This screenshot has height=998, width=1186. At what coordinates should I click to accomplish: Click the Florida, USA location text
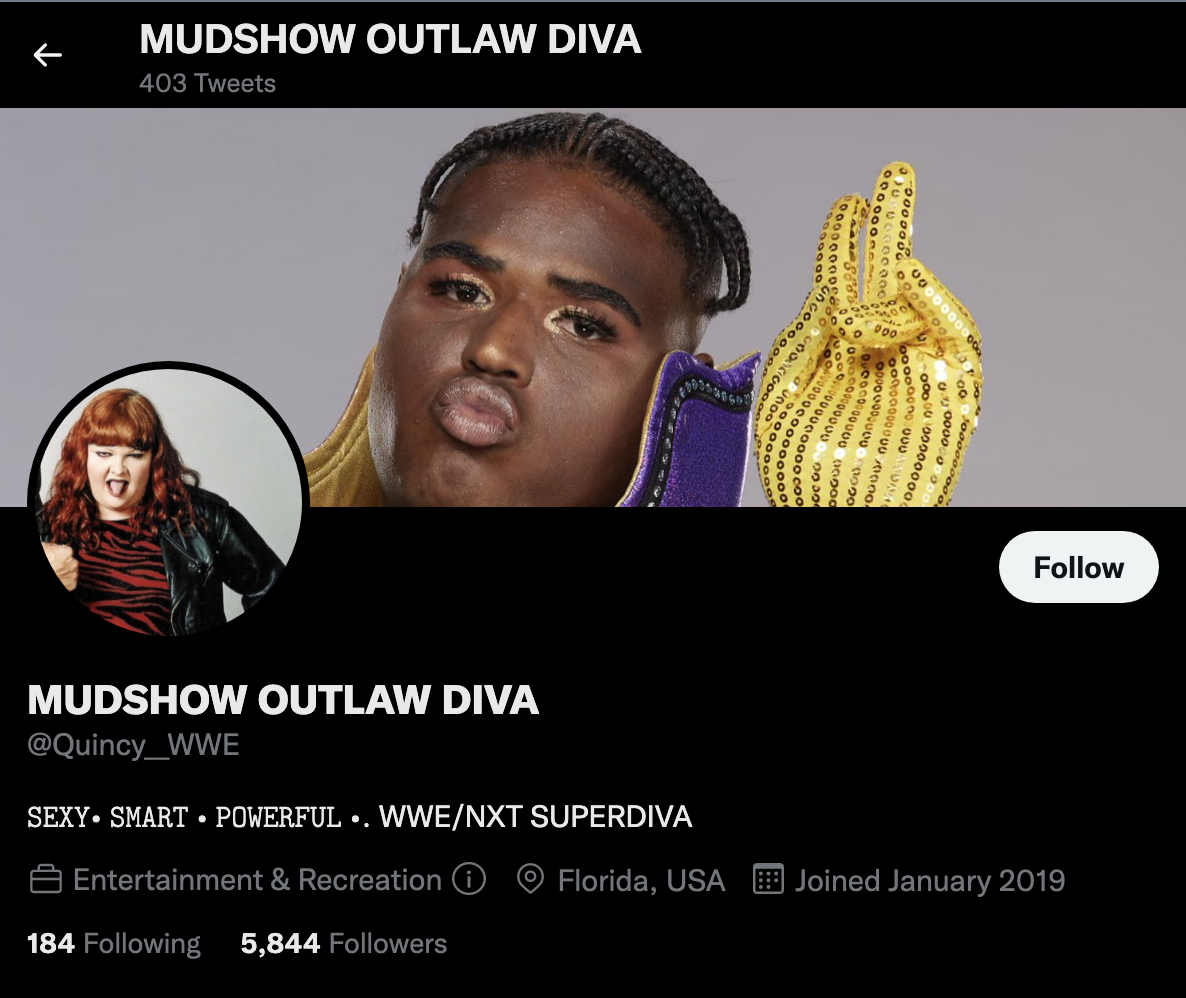[641, 881]
